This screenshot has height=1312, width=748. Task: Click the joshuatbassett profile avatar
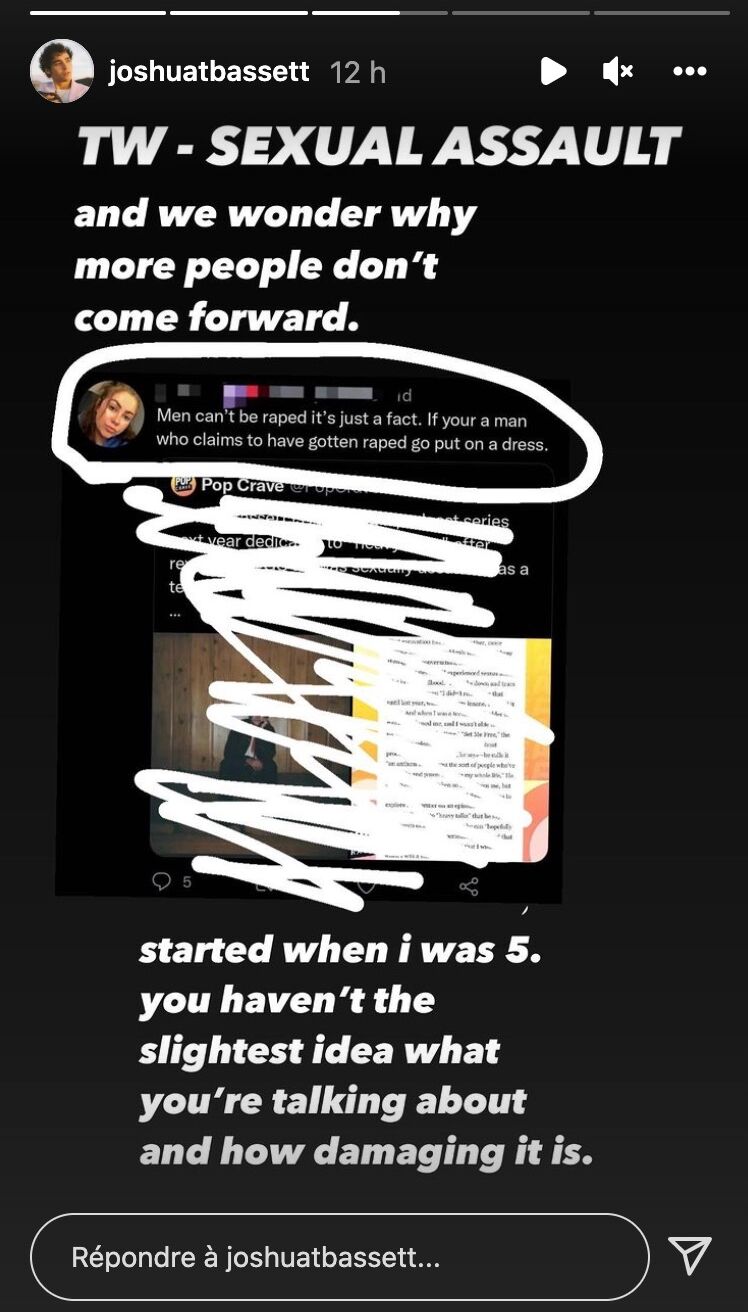coord(62,71)
